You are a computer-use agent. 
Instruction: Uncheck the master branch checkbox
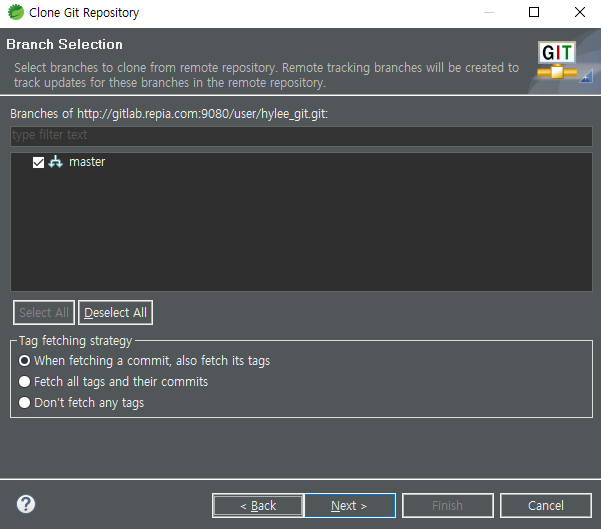point(39,162)
